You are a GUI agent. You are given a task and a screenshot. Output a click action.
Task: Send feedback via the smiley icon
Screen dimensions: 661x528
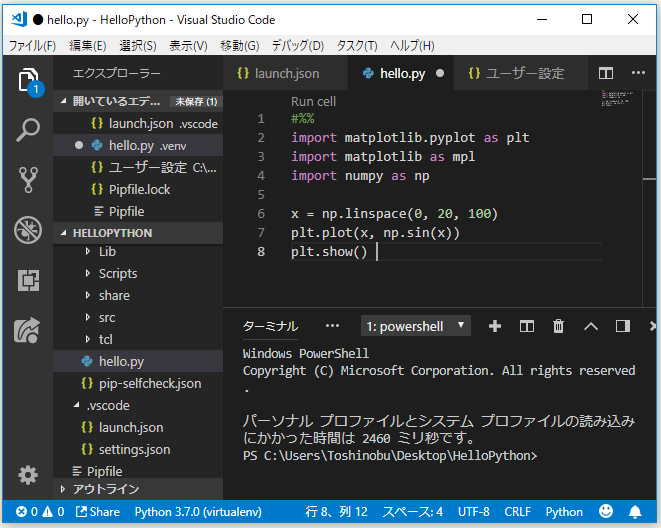click(x=606, y=511)
